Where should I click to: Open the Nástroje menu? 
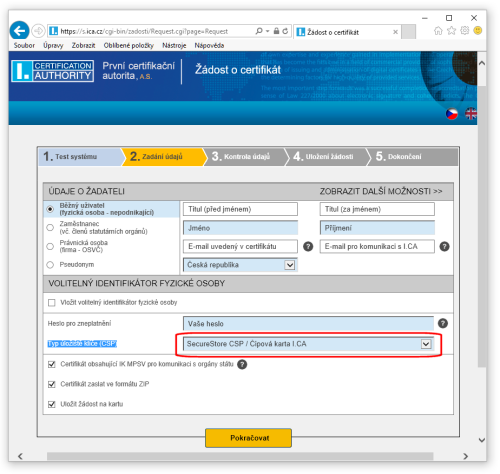(x=174, y=45)
